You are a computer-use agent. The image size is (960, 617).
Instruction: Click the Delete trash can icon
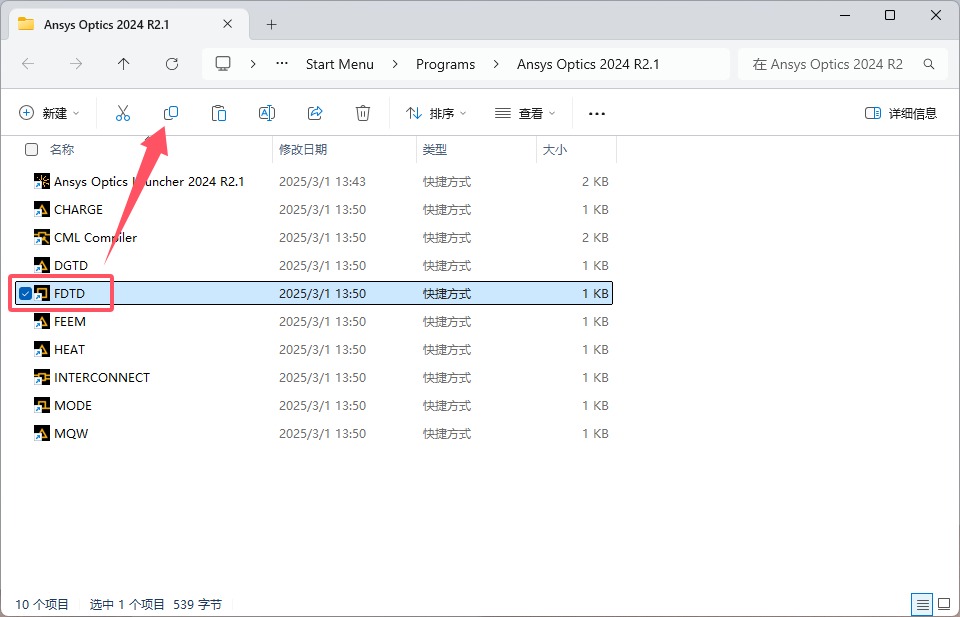click(x=363, y=113)
